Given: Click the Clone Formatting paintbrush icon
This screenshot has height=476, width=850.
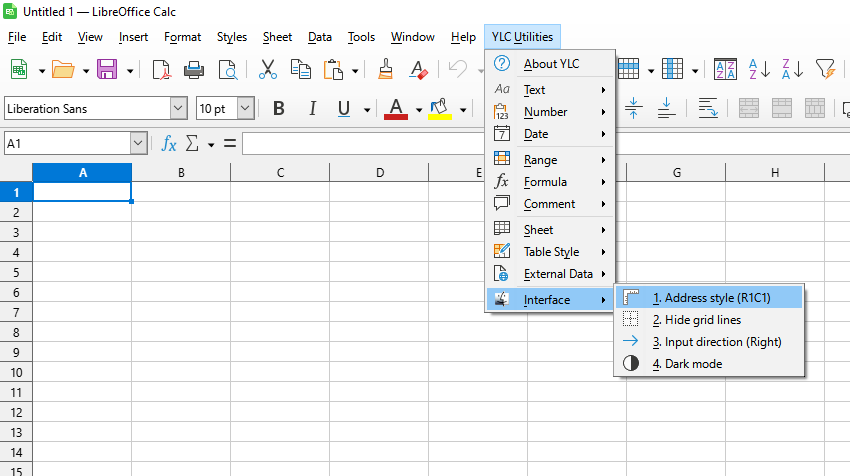Looking at the screenshot, I should point(385,69).
